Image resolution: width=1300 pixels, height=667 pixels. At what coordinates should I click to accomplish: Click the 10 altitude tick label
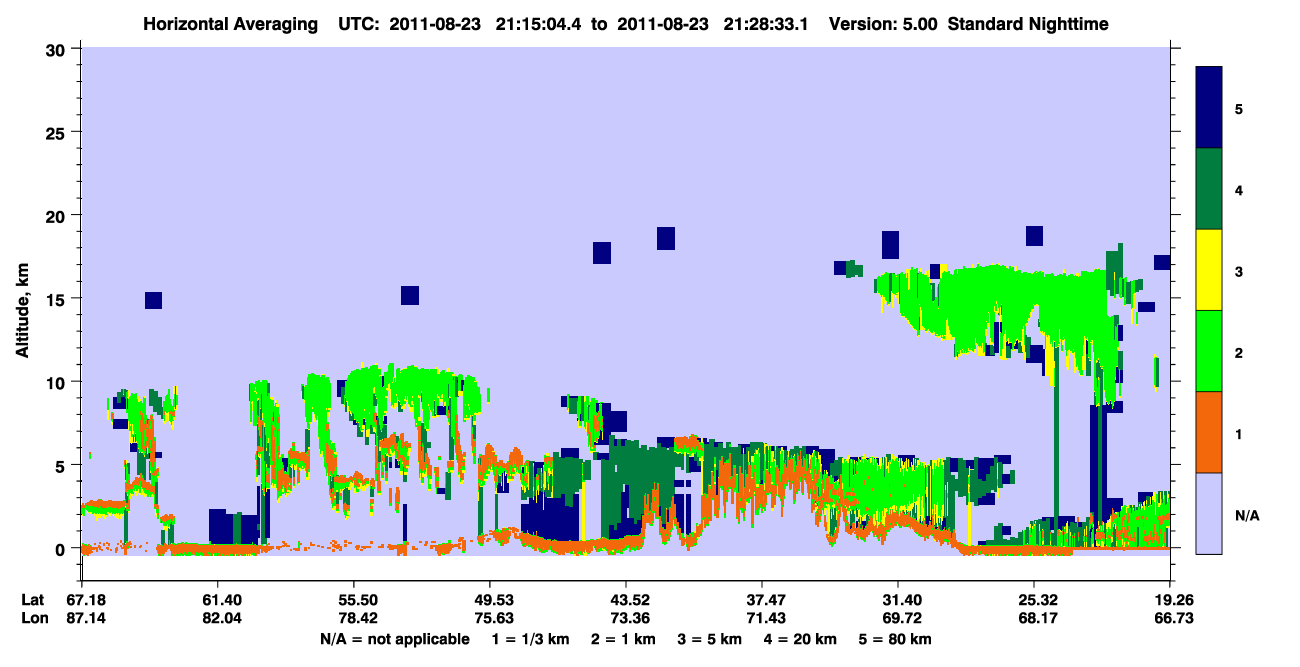point(56,382)
